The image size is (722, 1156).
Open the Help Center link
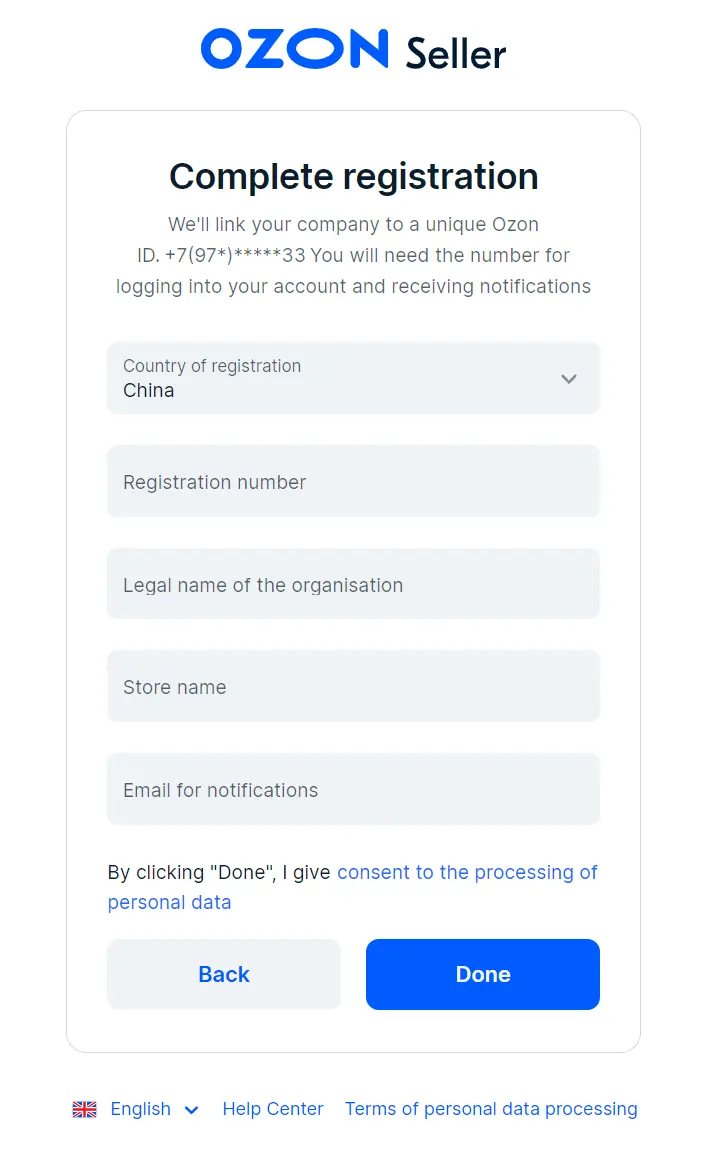tap(273, 1109)
